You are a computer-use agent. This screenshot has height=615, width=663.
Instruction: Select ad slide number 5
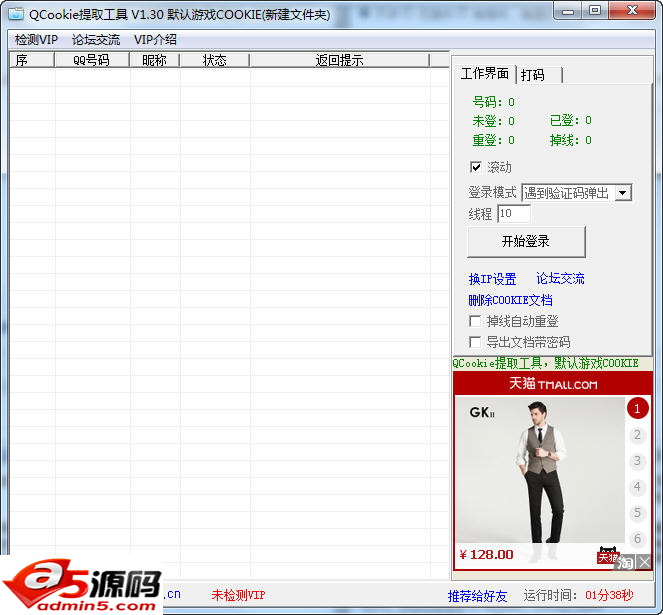(x=637, y=513)
